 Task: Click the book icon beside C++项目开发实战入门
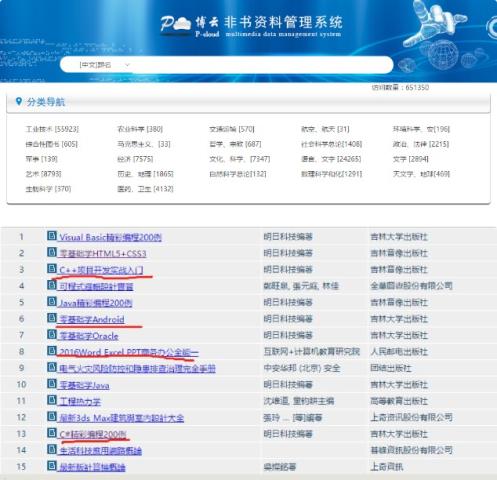pos(52,268)
